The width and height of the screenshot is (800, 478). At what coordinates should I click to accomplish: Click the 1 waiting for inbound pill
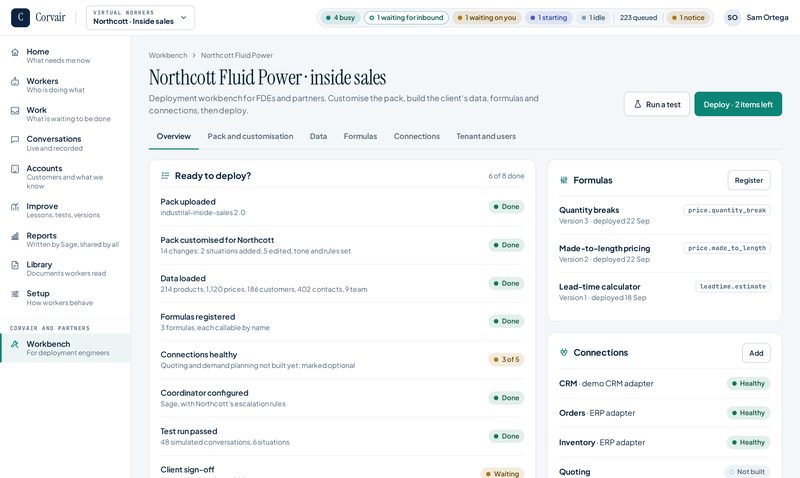(x=406, y=17)
